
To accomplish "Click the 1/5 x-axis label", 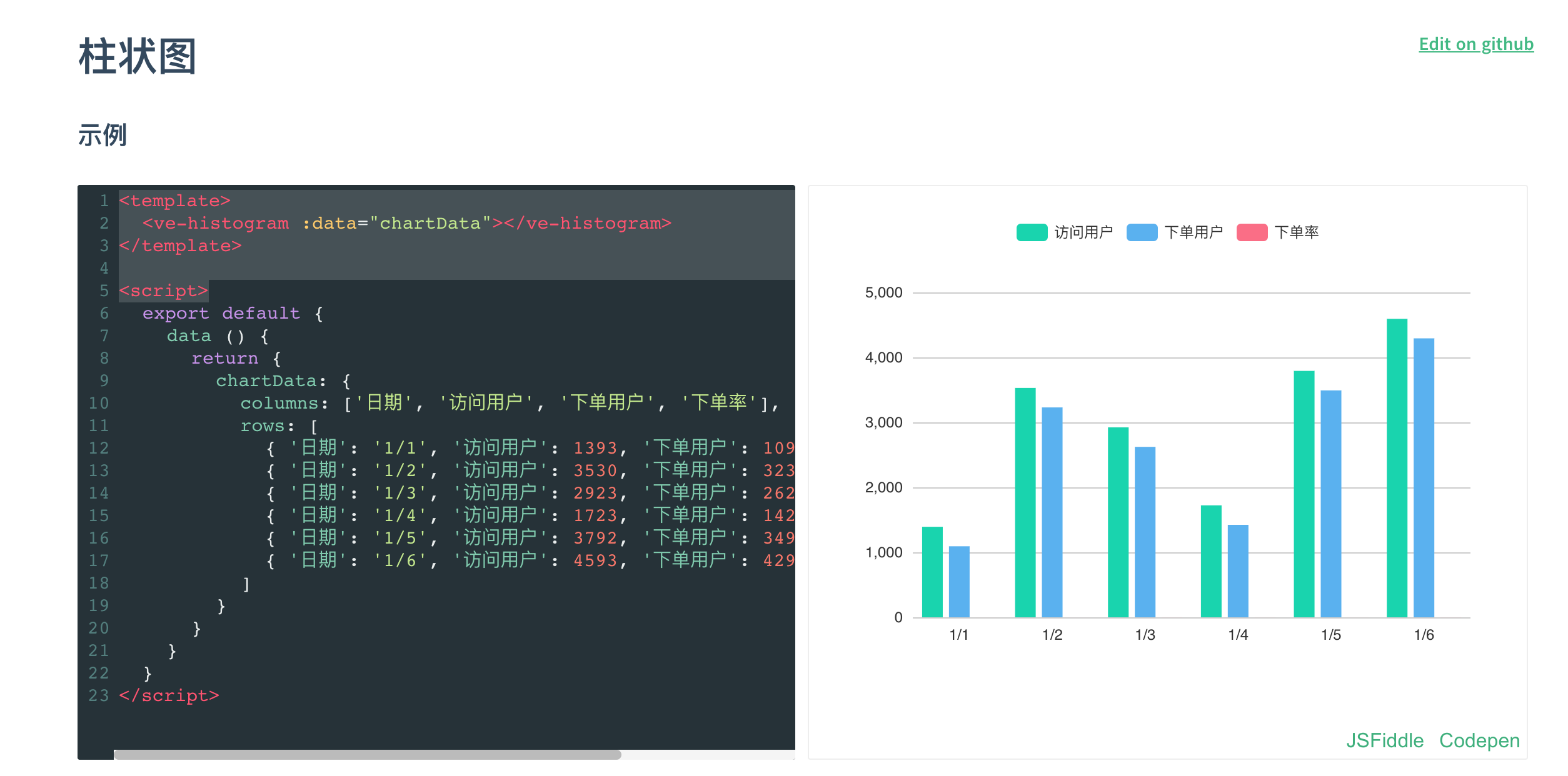I will [x=1331, y=635].
